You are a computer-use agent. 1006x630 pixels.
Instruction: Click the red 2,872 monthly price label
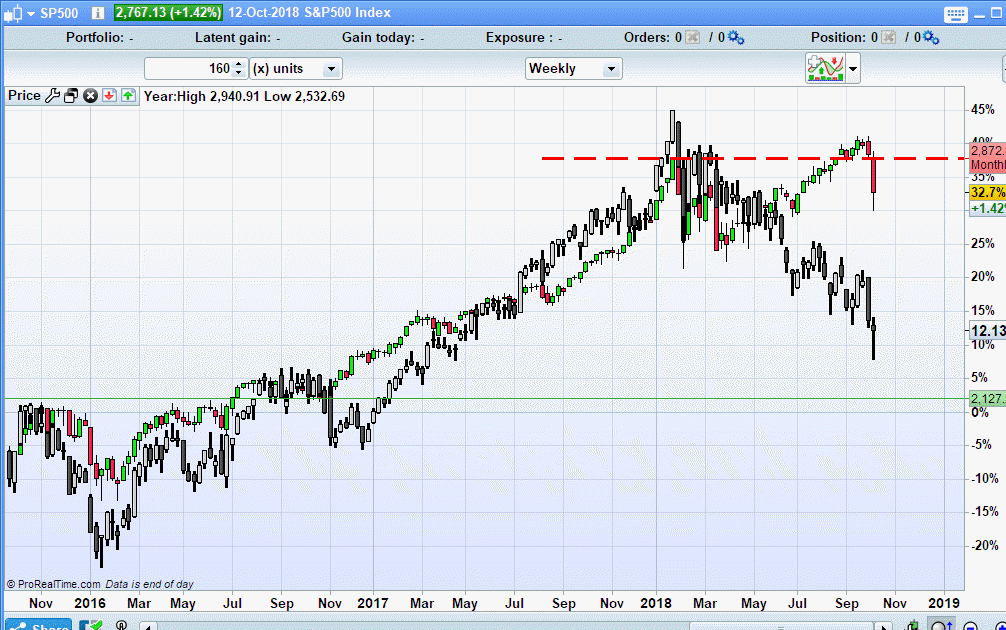pyautogui.click(x=987, y=158)
